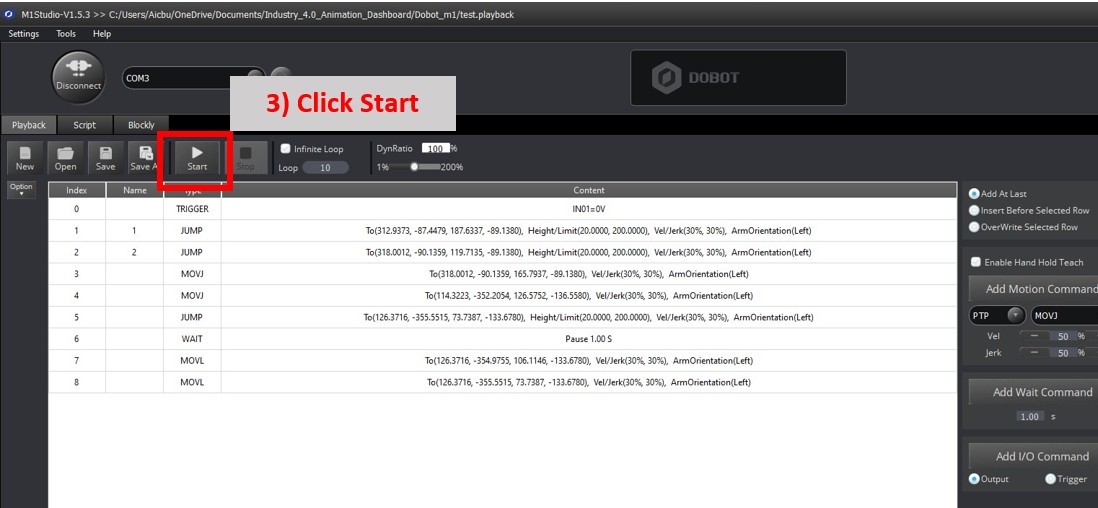
Task: Select the TRIGGER type cell in row 0
Action: [x=193, y=209]
